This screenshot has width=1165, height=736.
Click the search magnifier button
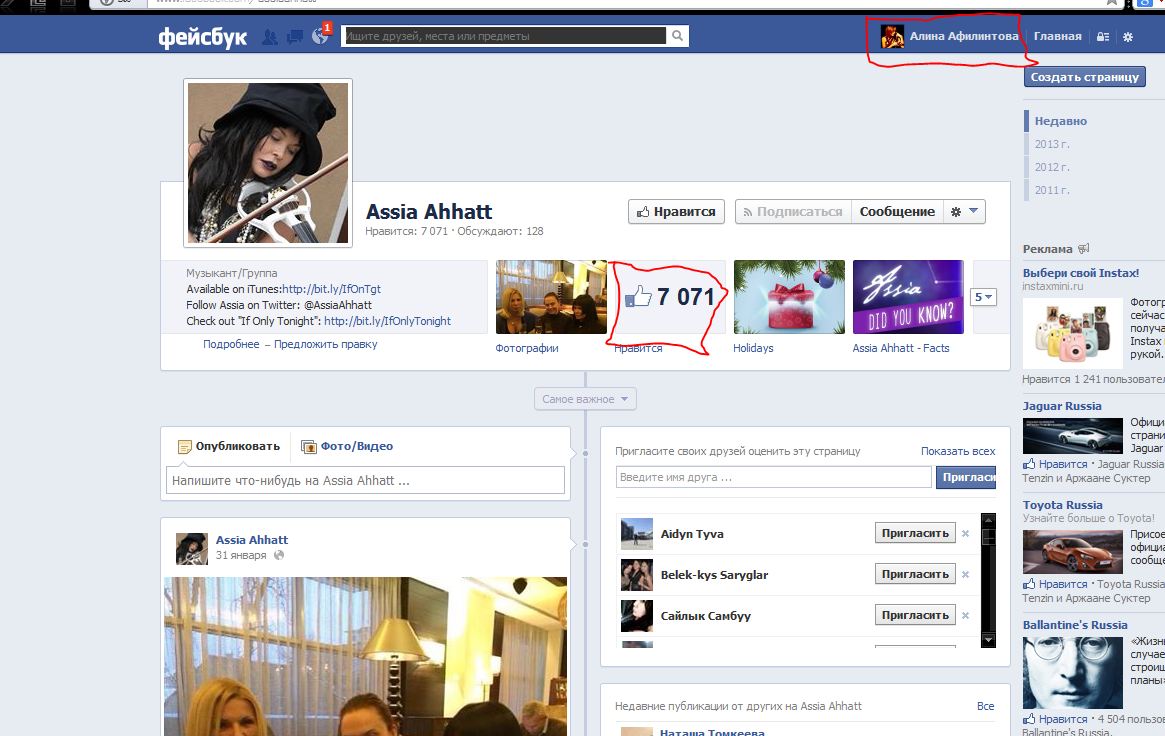[x=678, y=36]
